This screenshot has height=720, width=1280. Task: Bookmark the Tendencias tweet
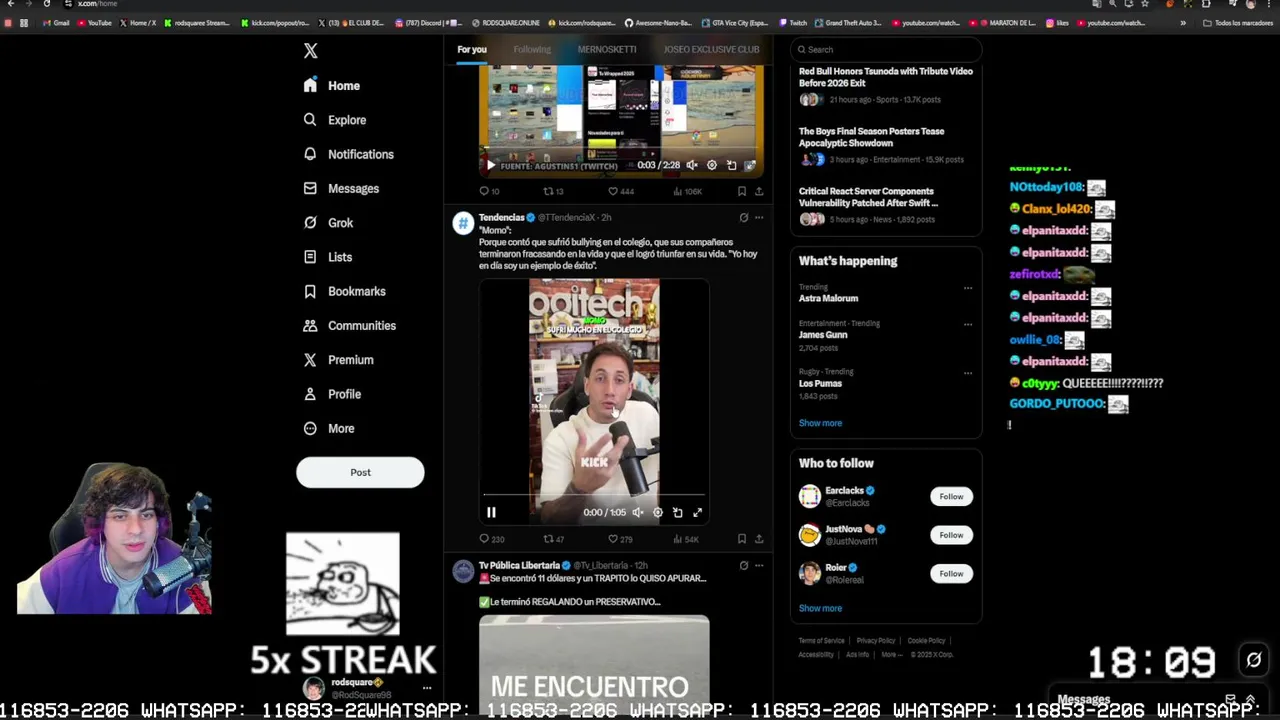pyautogui.click(x=741, y=539)
